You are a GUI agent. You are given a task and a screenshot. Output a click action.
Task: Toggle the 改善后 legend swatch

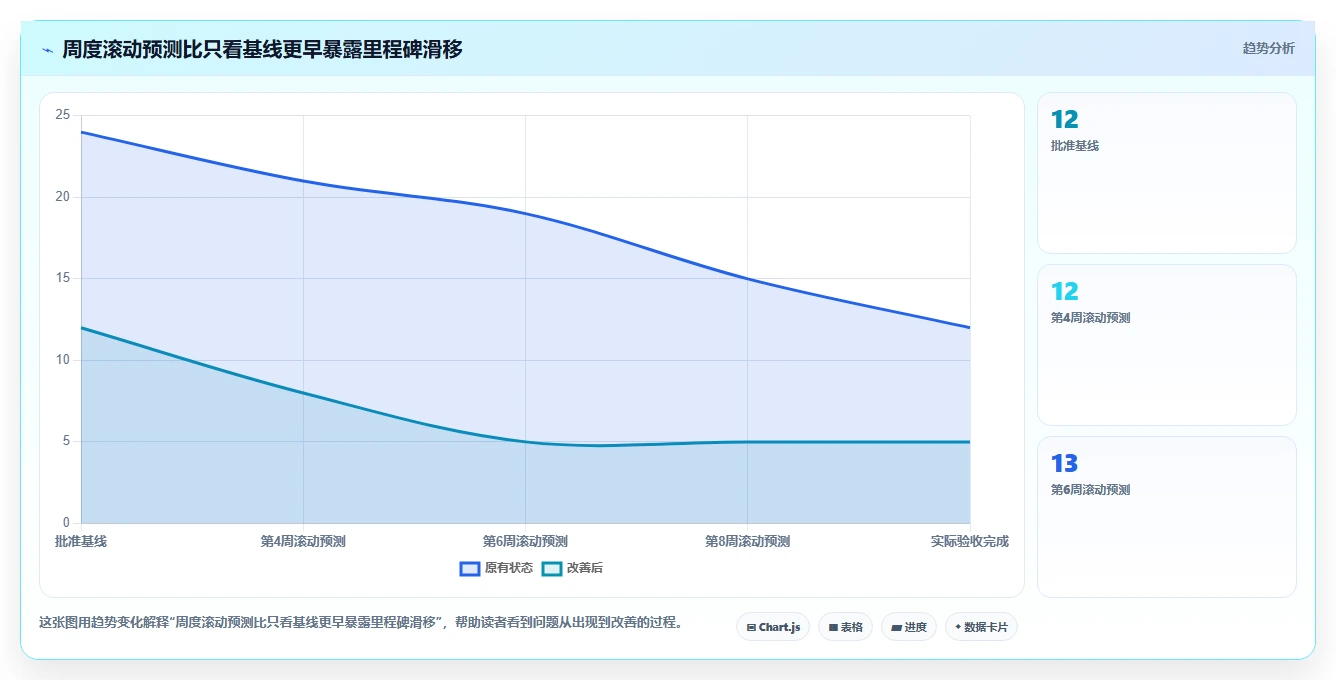coord(552,568)
